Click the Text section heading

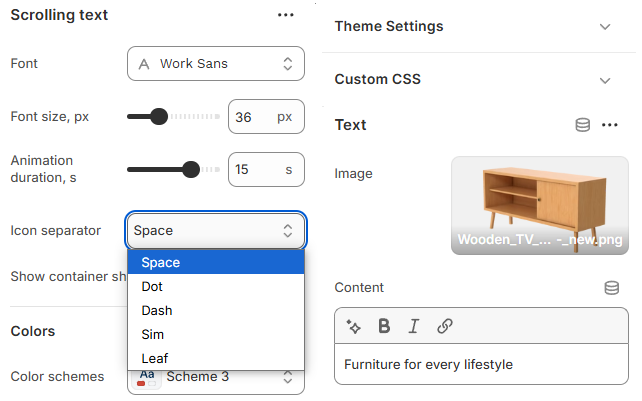tap(350, 125)
